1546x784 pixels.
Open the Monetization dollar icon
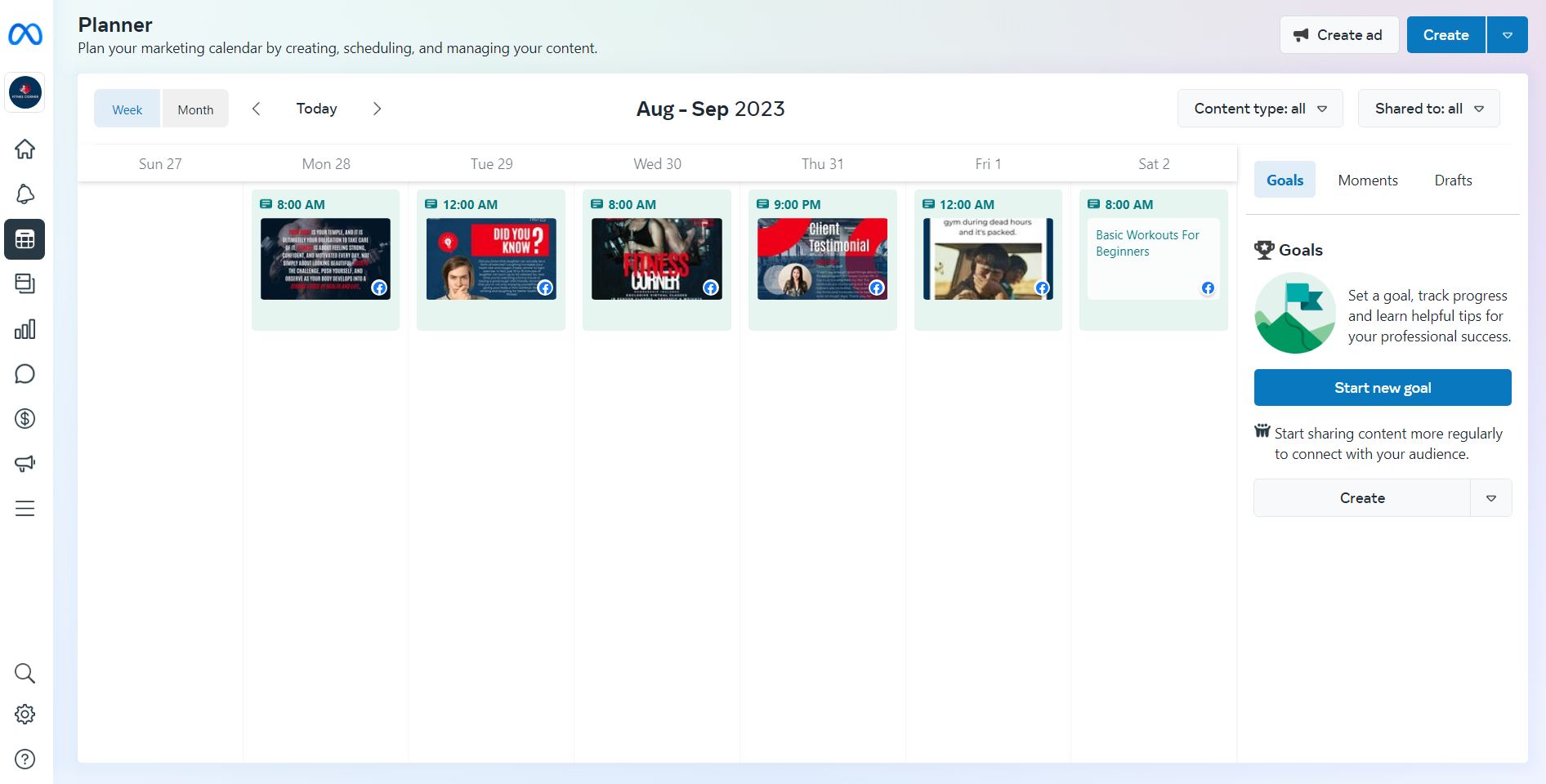pos(25,419)
